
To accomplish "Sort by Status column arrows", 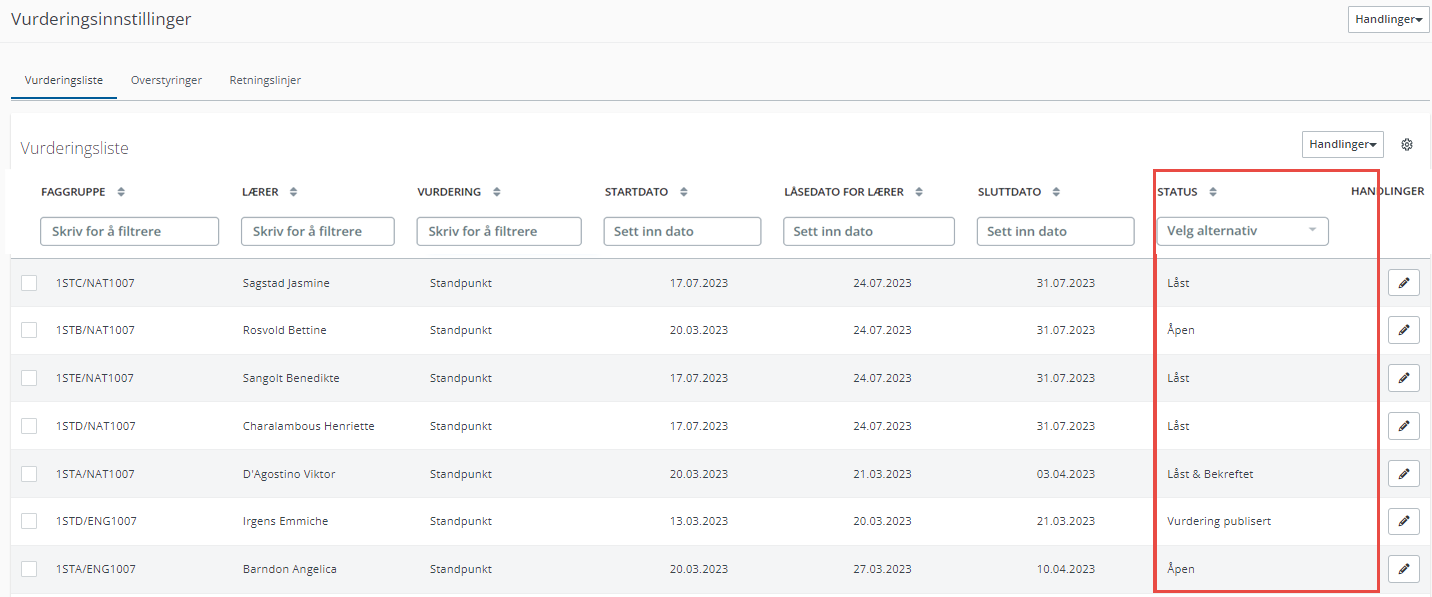I will pyautogui.click(x=1213, y=192).
